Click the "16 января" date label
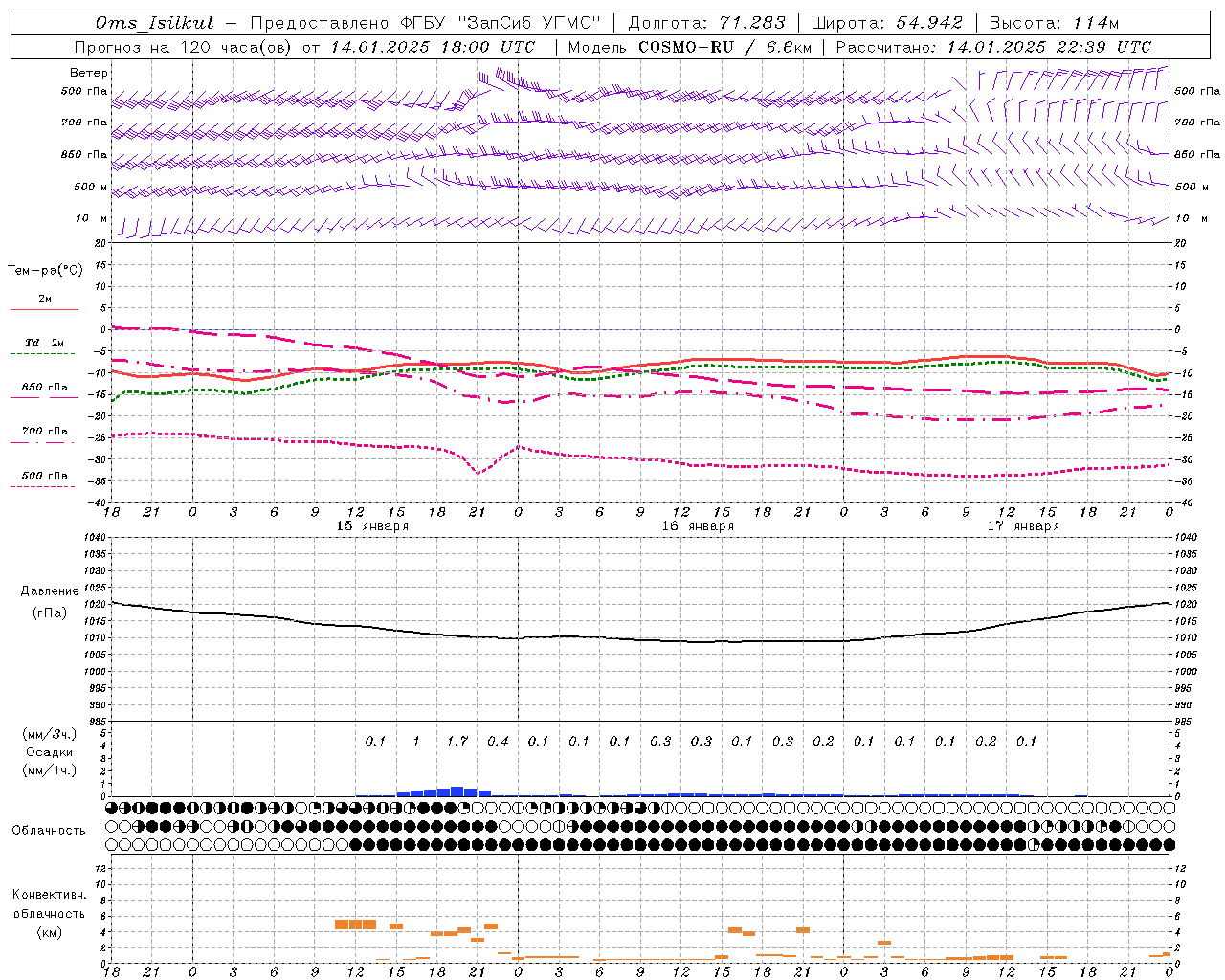The height and width of the screenshot is (980, 1225). tap(698, 525)
